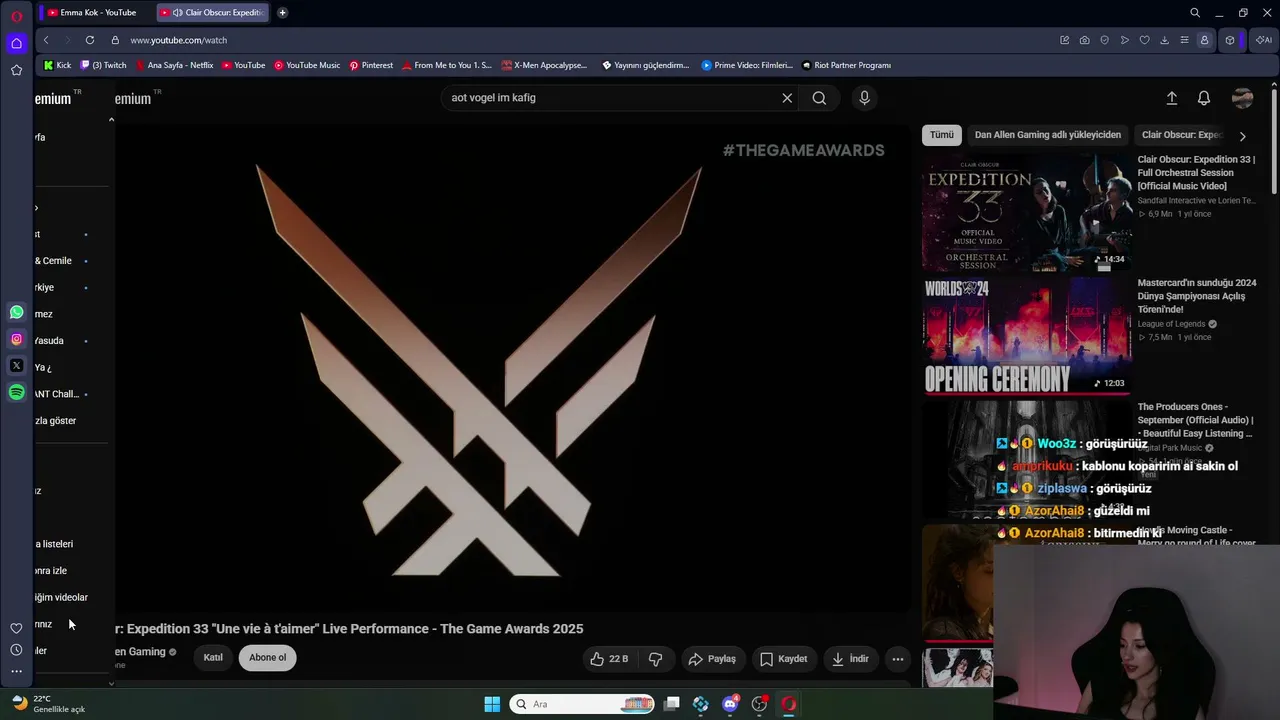The image size is (1280, 720).
Task: Open a new browser tab
Action: 283,13
